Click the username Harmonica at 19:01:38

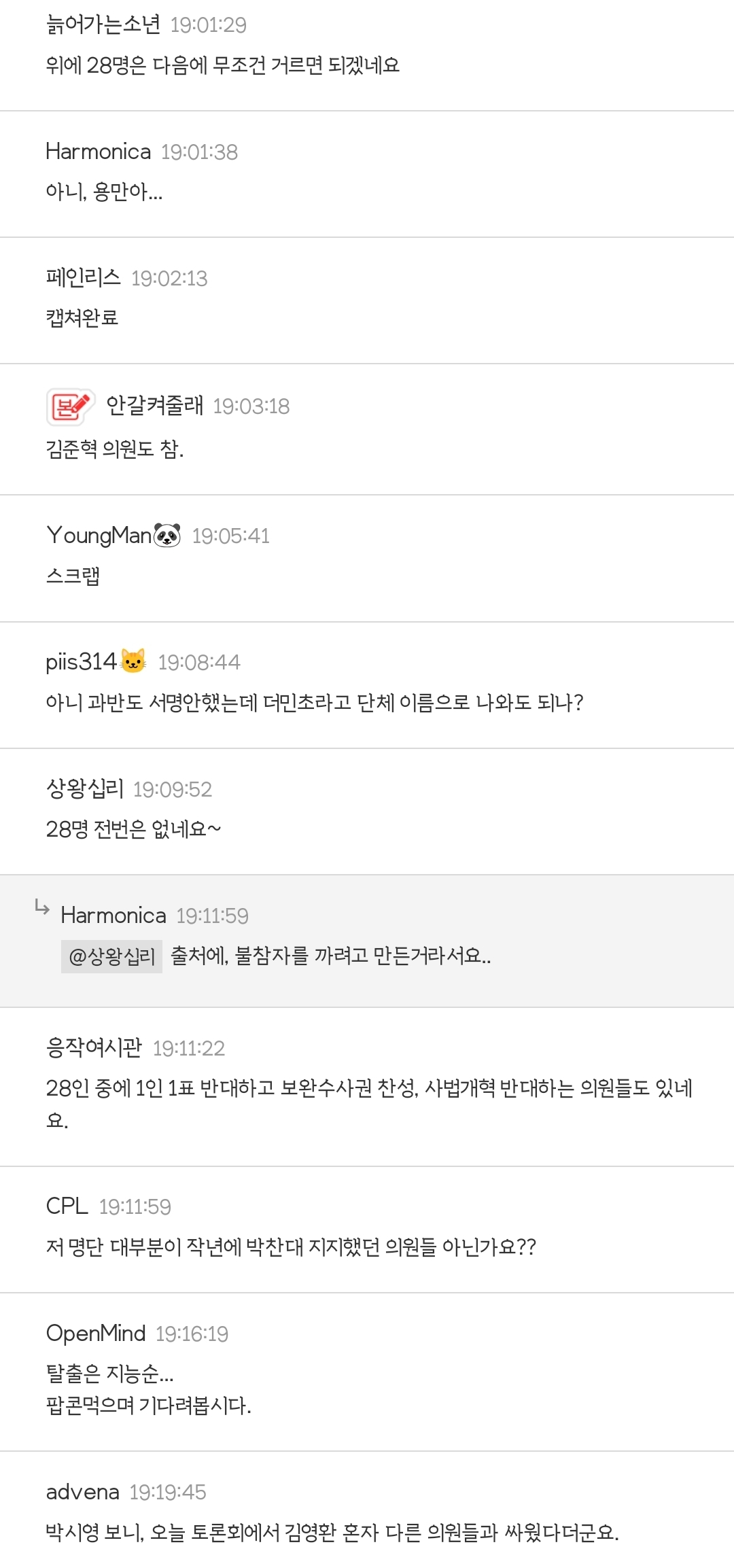coord(99,151)
